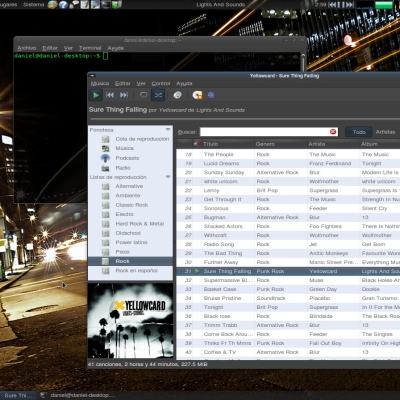Sort by the Género column header

coord(281,144)
